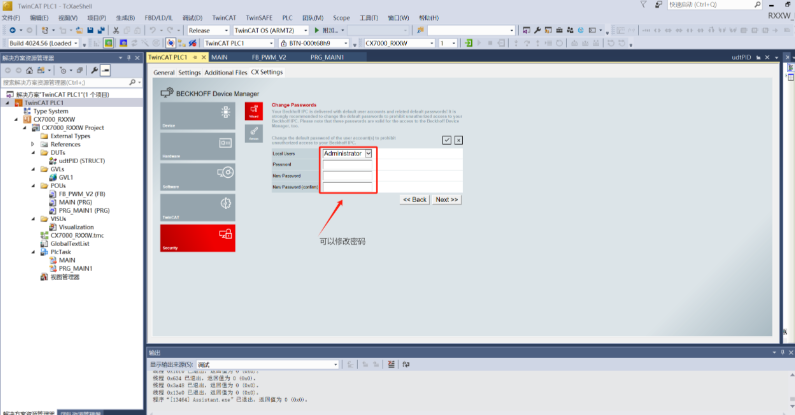The image size is (795, 415).
Task: Open the Hardware tile in Device Manager
Action: 198,146
